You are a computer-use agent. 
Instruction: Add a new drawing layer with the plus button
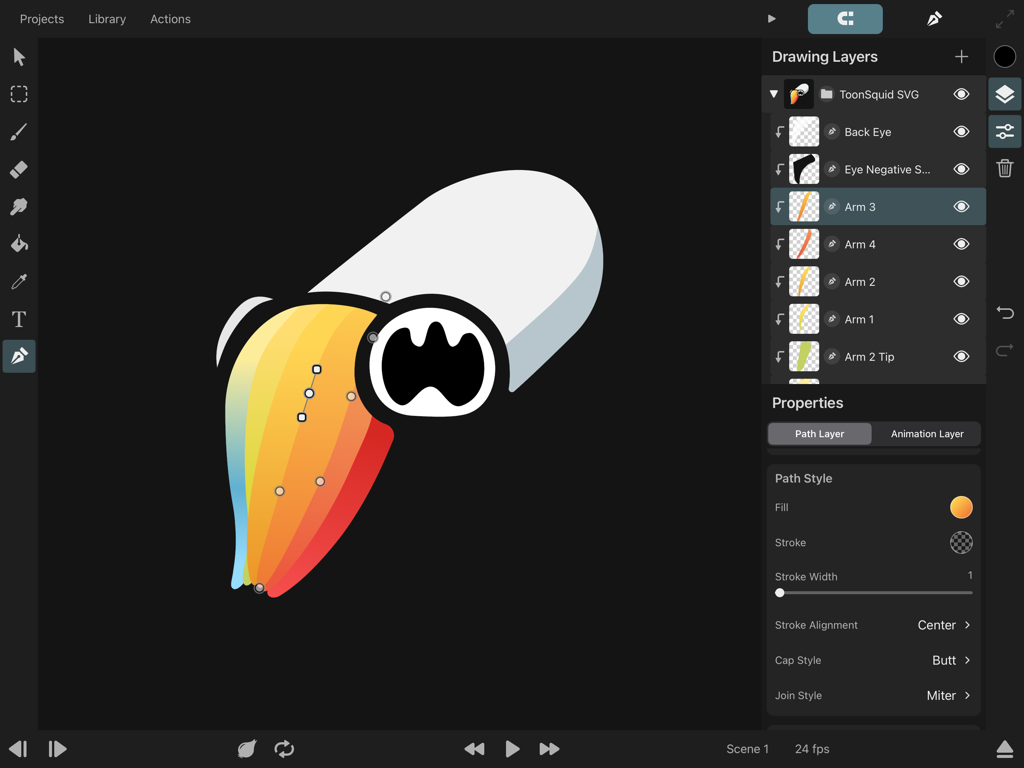coord(961,56)
